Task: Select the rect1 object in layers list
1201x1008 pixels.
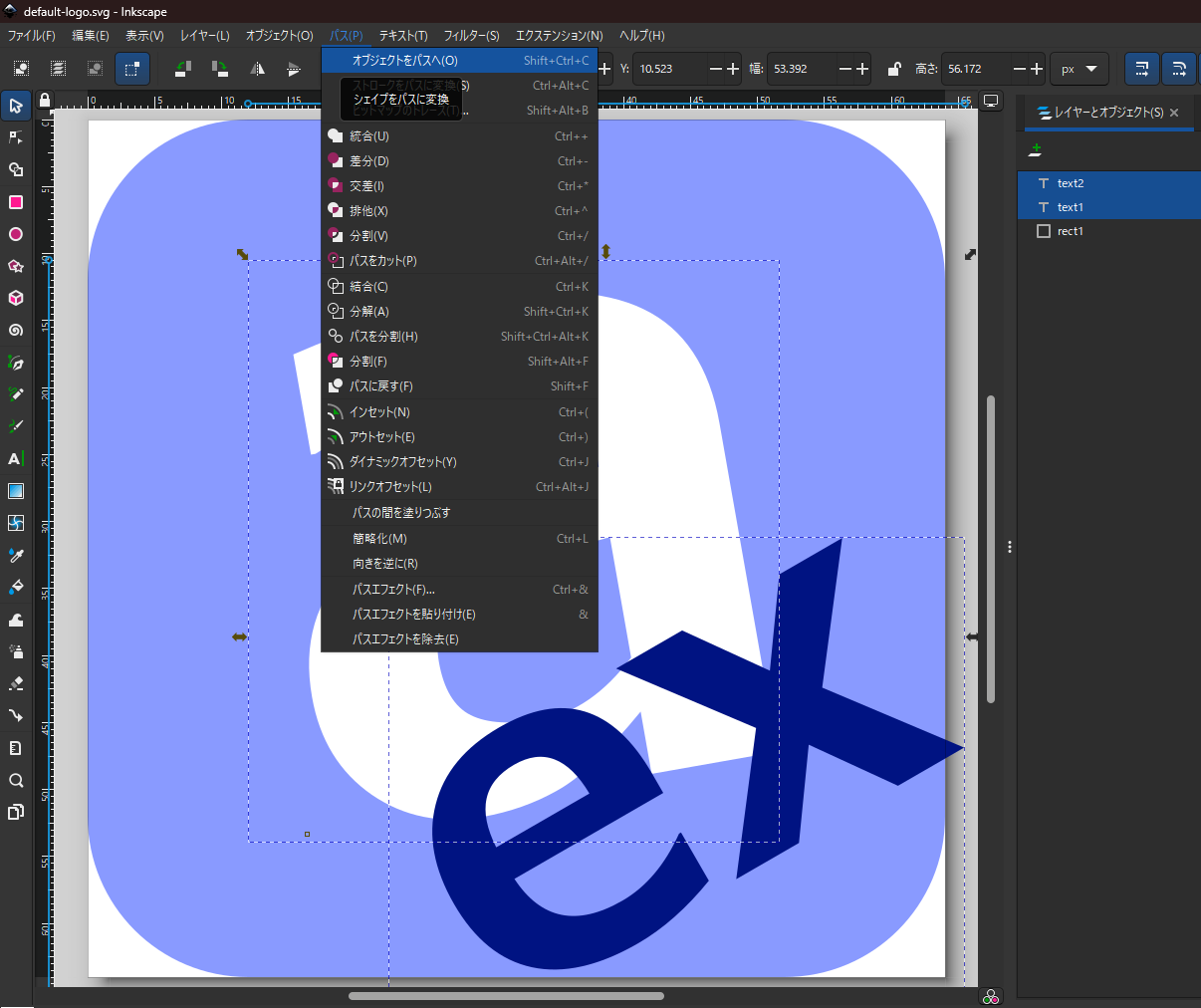Action: click(1070, 231)
